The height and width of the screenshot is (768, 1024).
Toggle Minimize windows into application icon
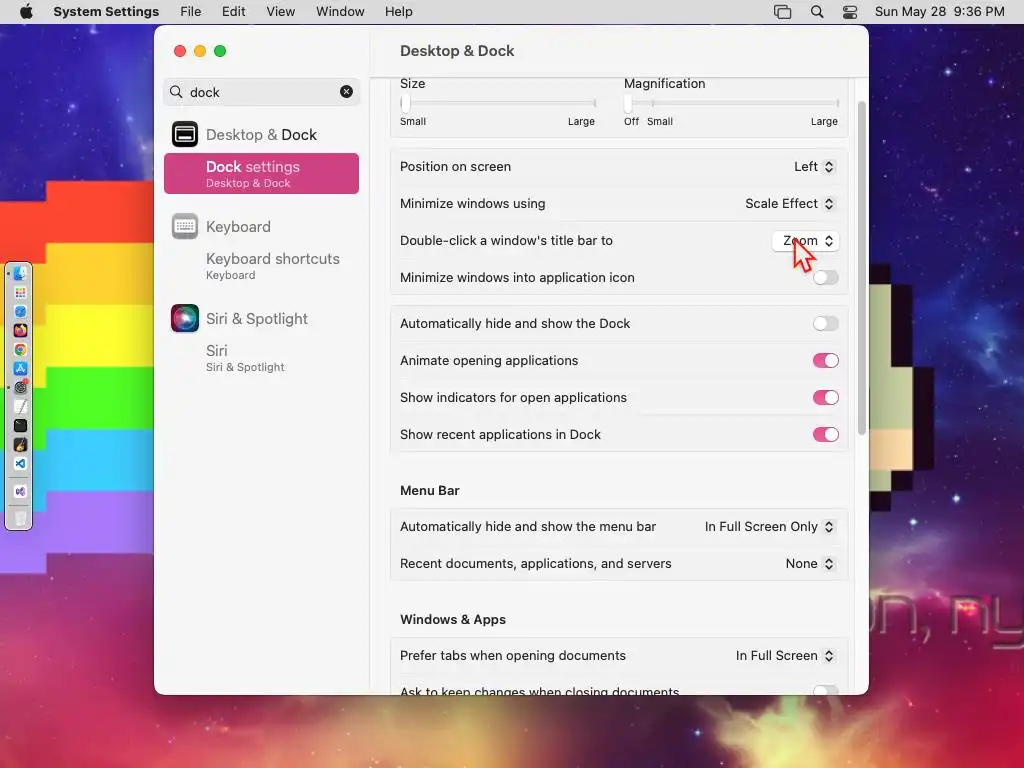click(825, 278)
